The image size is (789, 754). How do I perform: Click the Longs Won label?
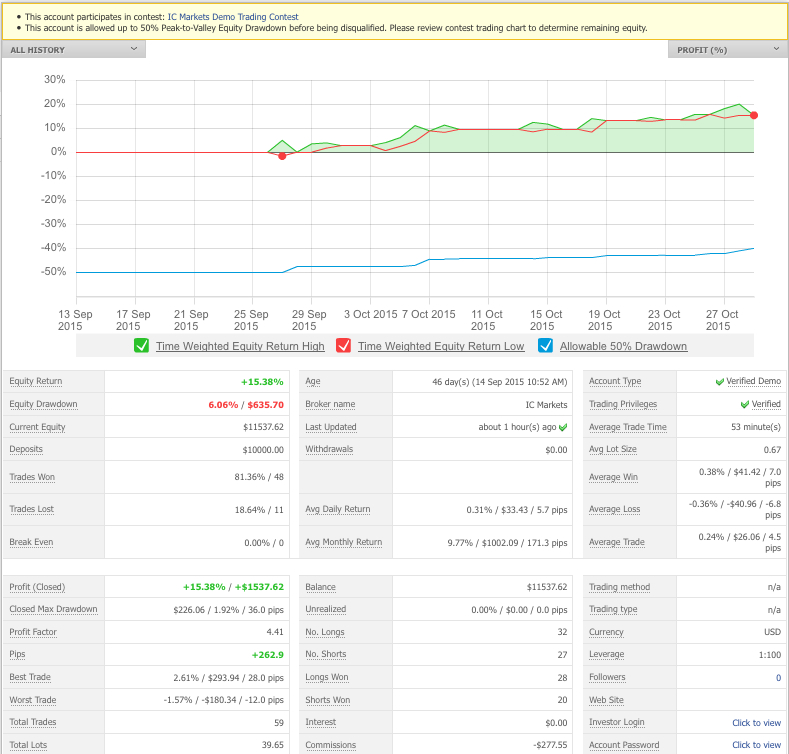point(327,677)
